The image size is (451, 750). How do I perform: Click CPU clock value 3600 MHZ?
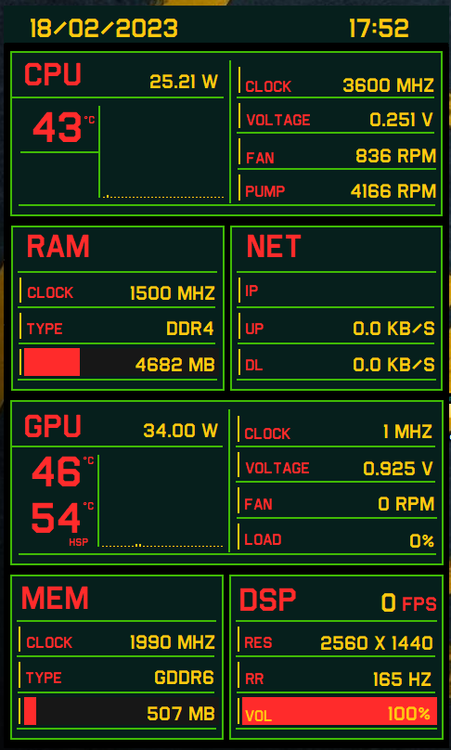coord(388,86)
